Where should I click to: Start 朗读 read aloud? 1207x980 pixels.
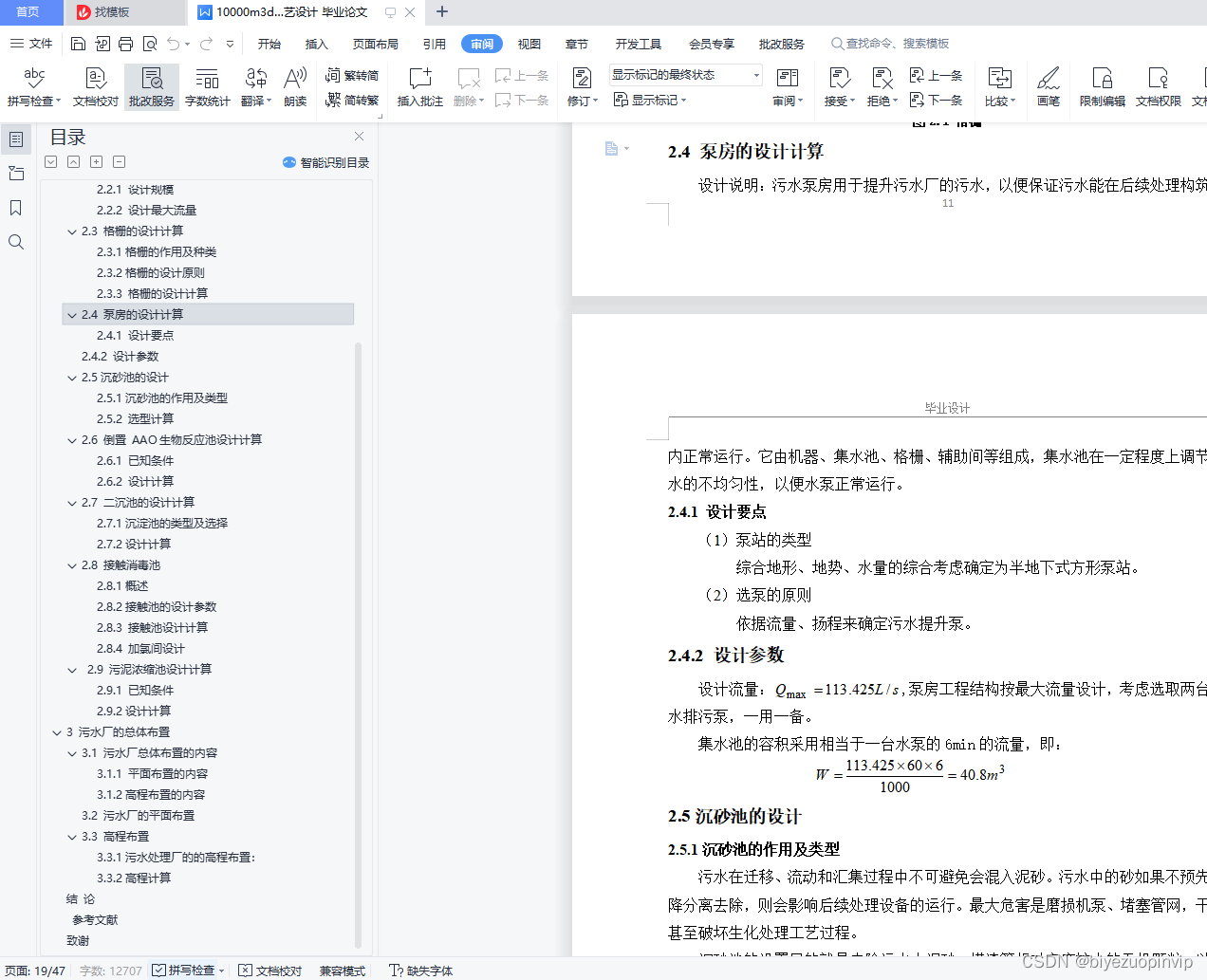coord(295,86)
